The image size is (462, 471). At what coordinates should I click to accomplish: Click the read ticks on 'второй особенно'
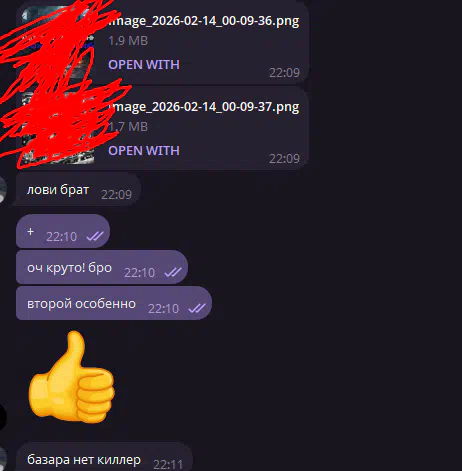tap(197, 308)
